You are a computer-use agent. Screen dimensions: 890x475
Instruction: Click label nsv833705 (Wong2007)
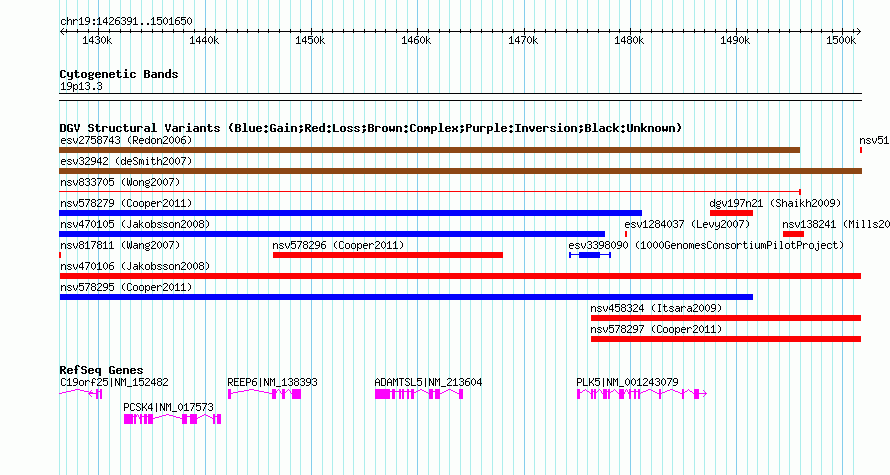click(x=120, y=182)
